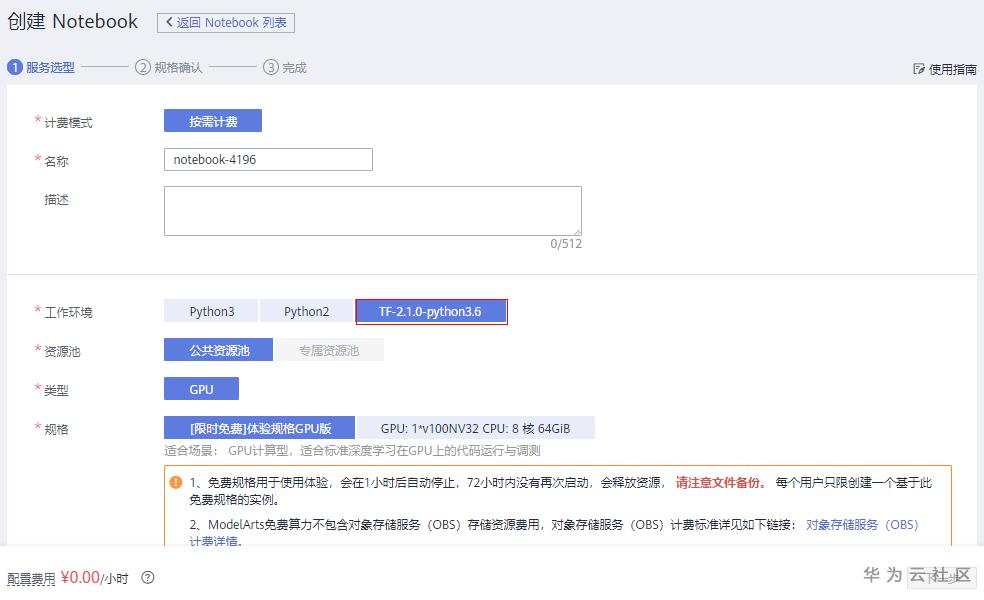Select the GPU type option

201,389
